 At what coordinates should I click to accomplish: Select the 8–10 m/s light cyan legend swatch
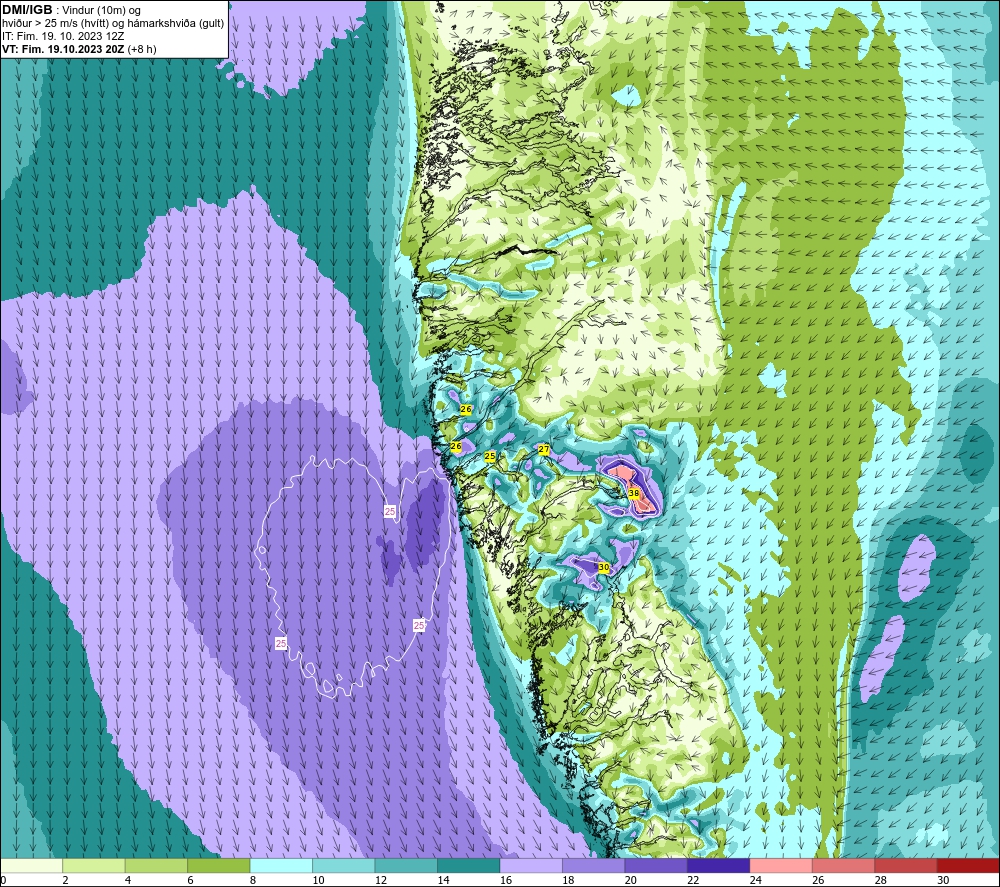[x=281, y=865]
